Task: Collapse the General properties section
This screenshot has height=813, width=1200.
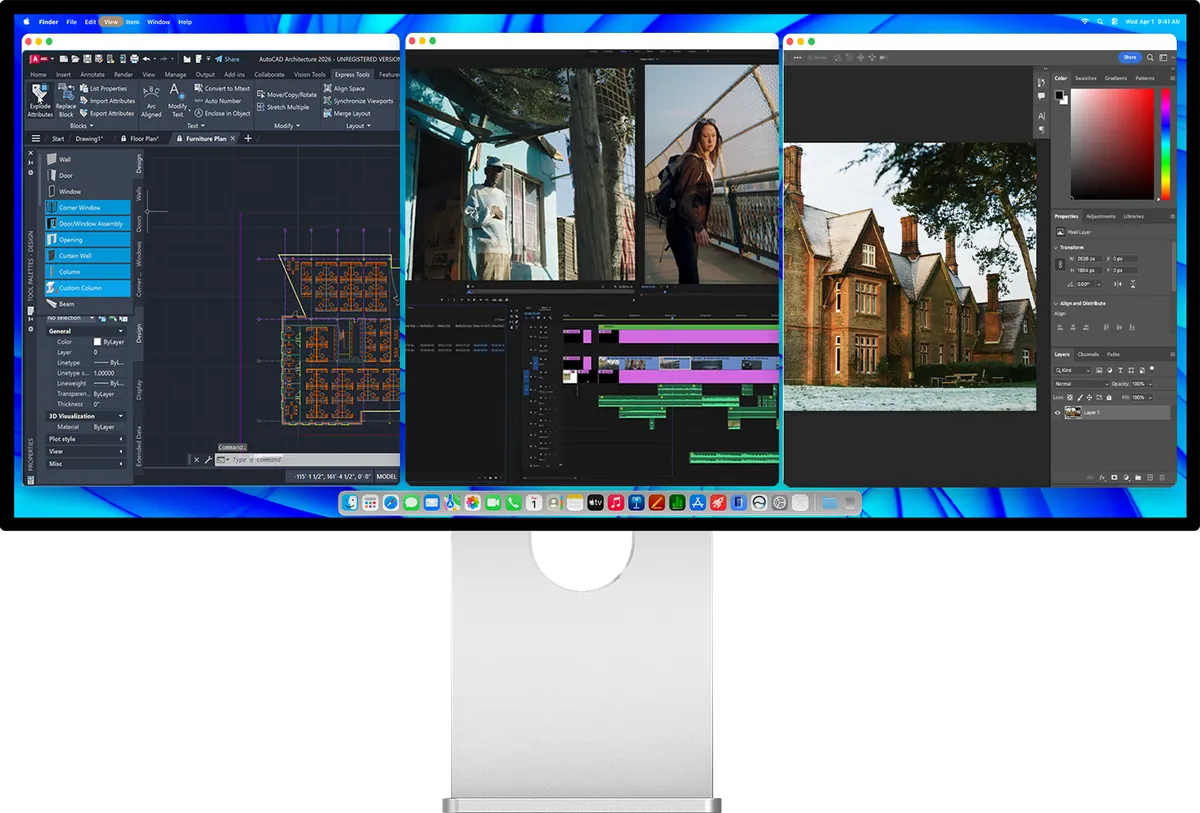Action: point(86,331)
